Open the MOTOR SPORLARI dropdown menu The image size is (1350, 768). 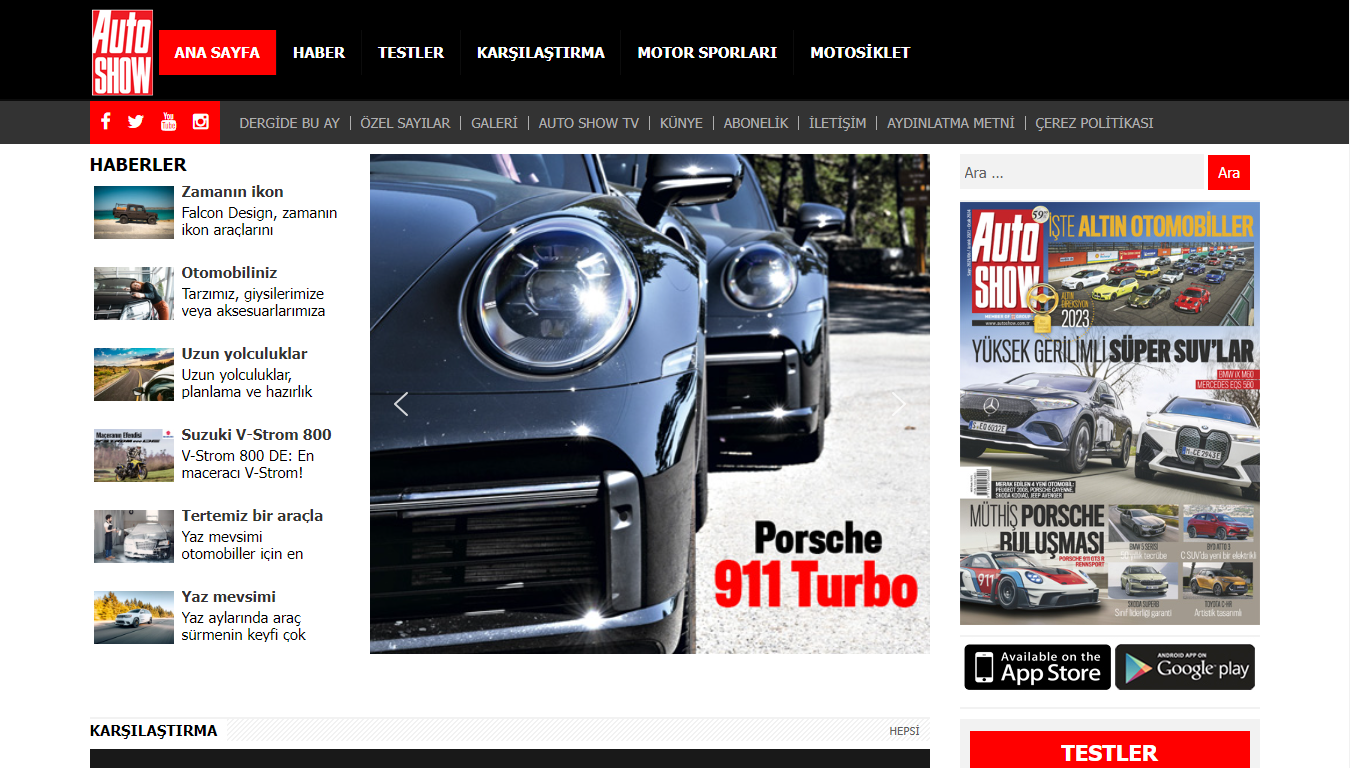click(x=707, y=51)
